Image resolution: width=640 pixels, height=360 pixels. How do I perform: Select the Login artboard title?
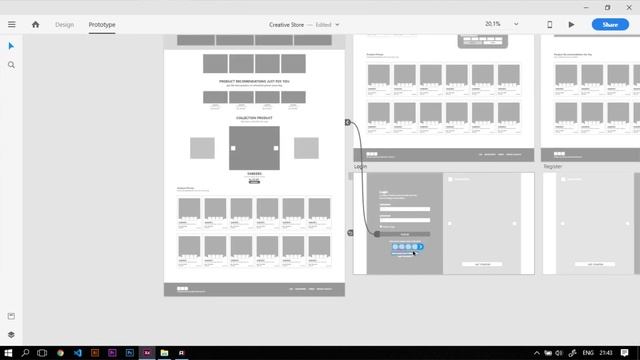(x=360, y=167)
